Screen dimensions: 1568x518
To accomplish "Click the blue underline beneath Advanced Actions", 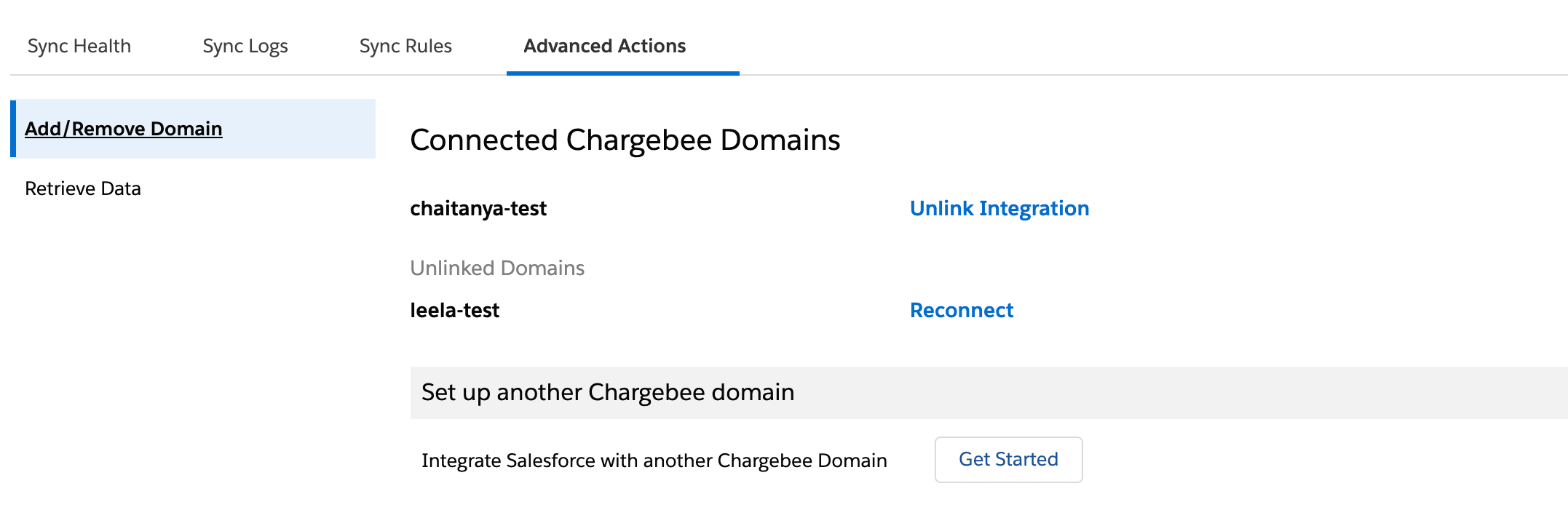I will click(622, 73).
